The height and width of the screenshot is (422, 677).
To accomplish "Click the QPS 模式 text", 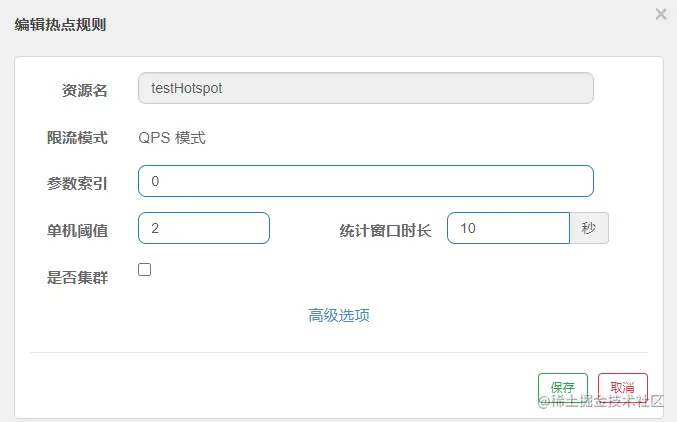I will [172, 138].
